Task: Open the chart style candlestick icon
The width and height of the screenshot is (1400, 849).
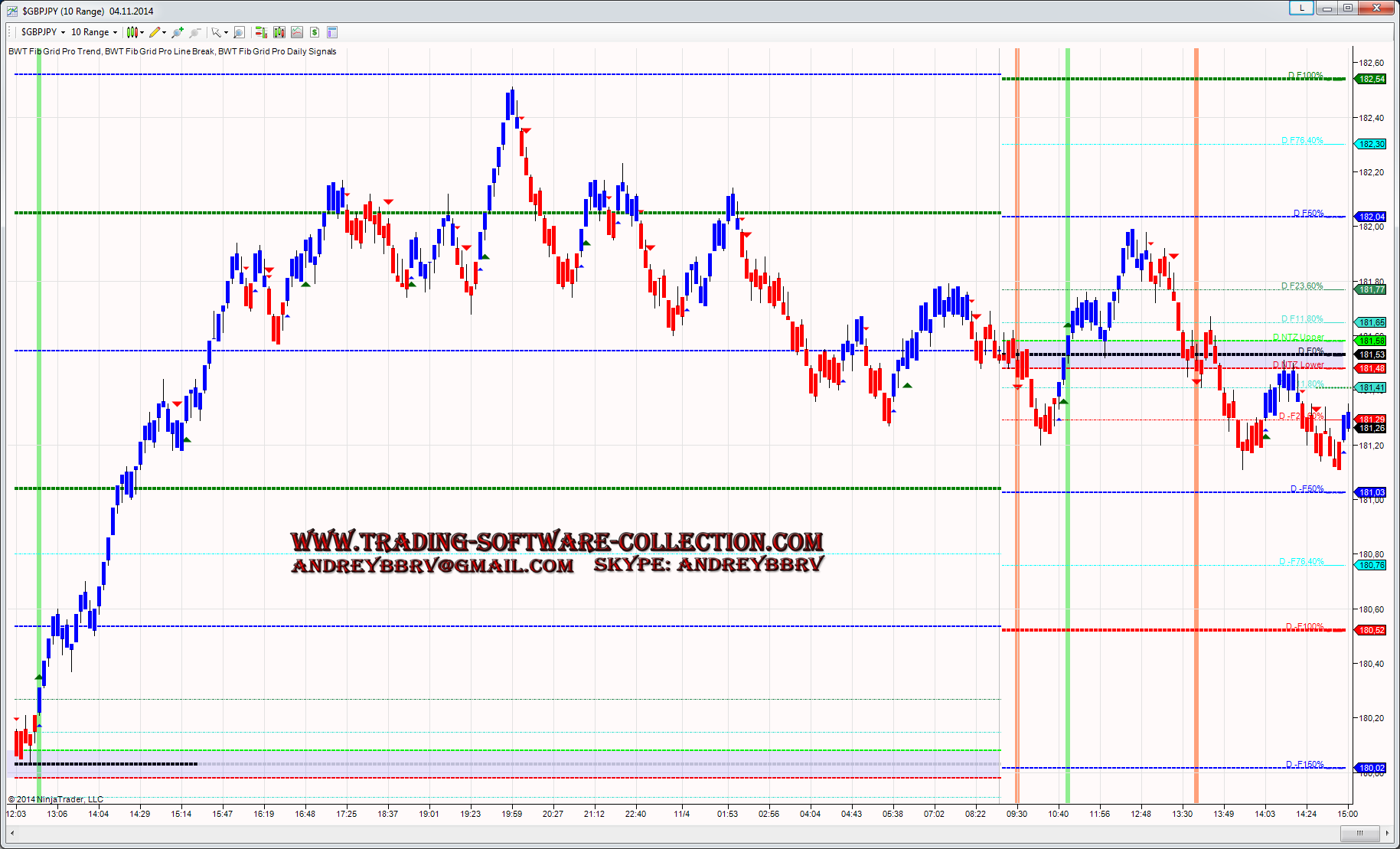Action: click(x=132, y=32)
